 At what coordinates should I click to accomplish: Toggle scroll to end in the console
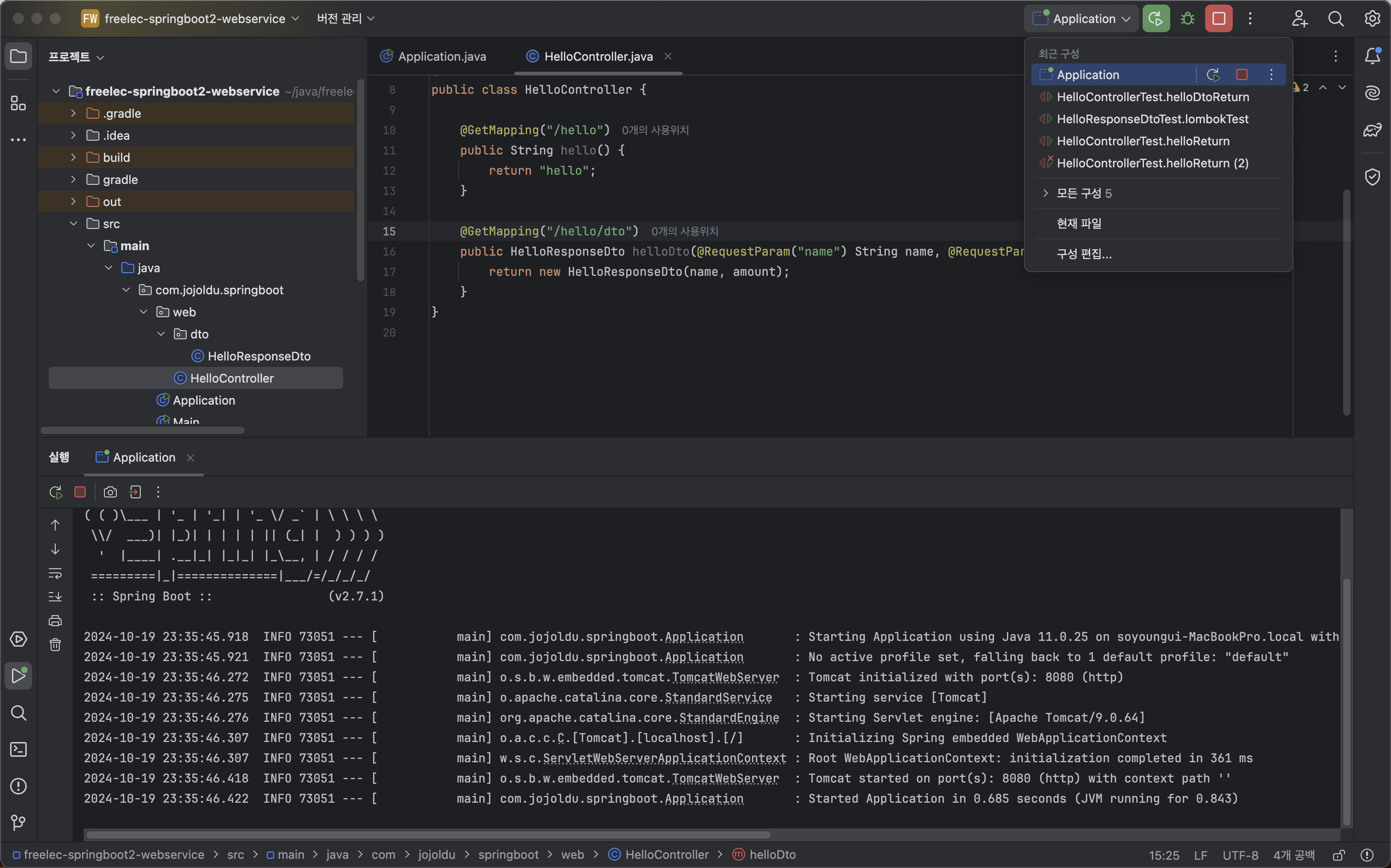(55, 596)
